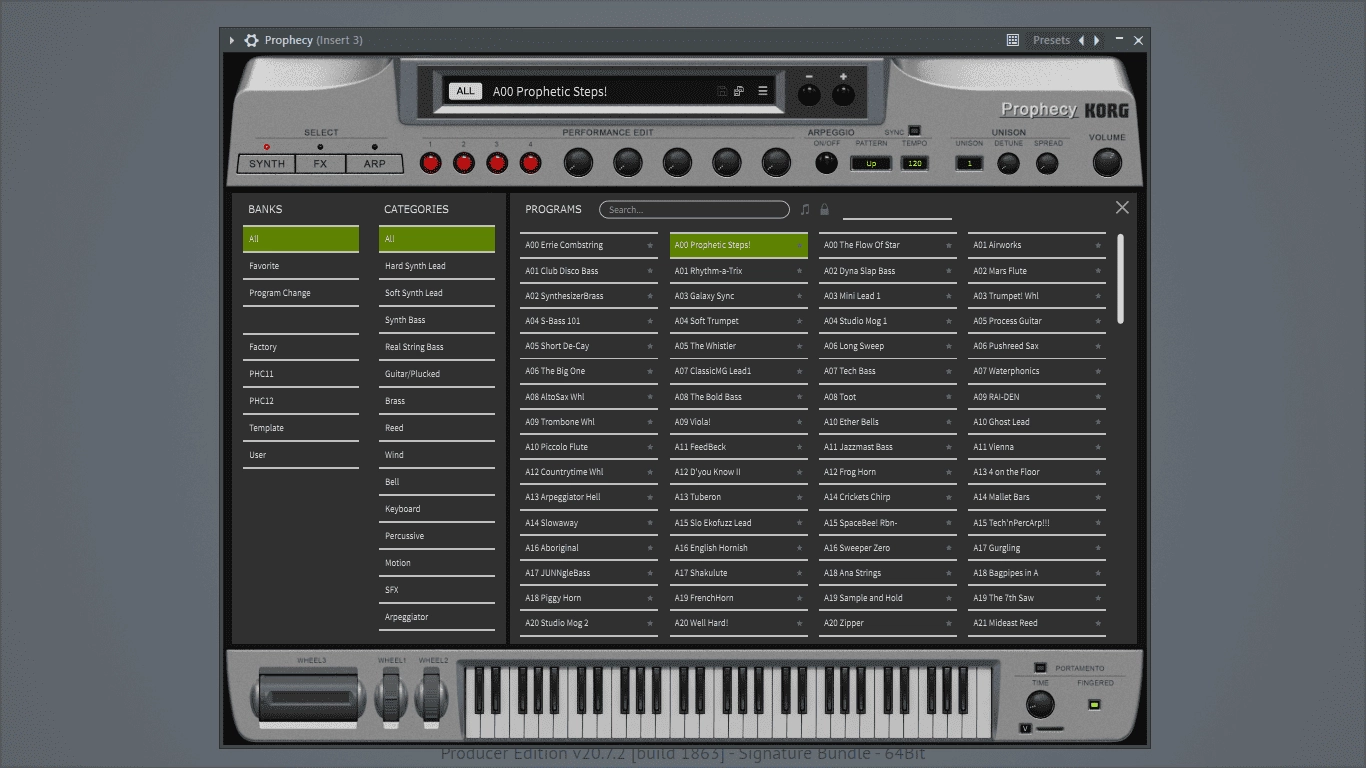
Task: Favorite star for A12 Frog Horn
Action: (x=948, y=472)
